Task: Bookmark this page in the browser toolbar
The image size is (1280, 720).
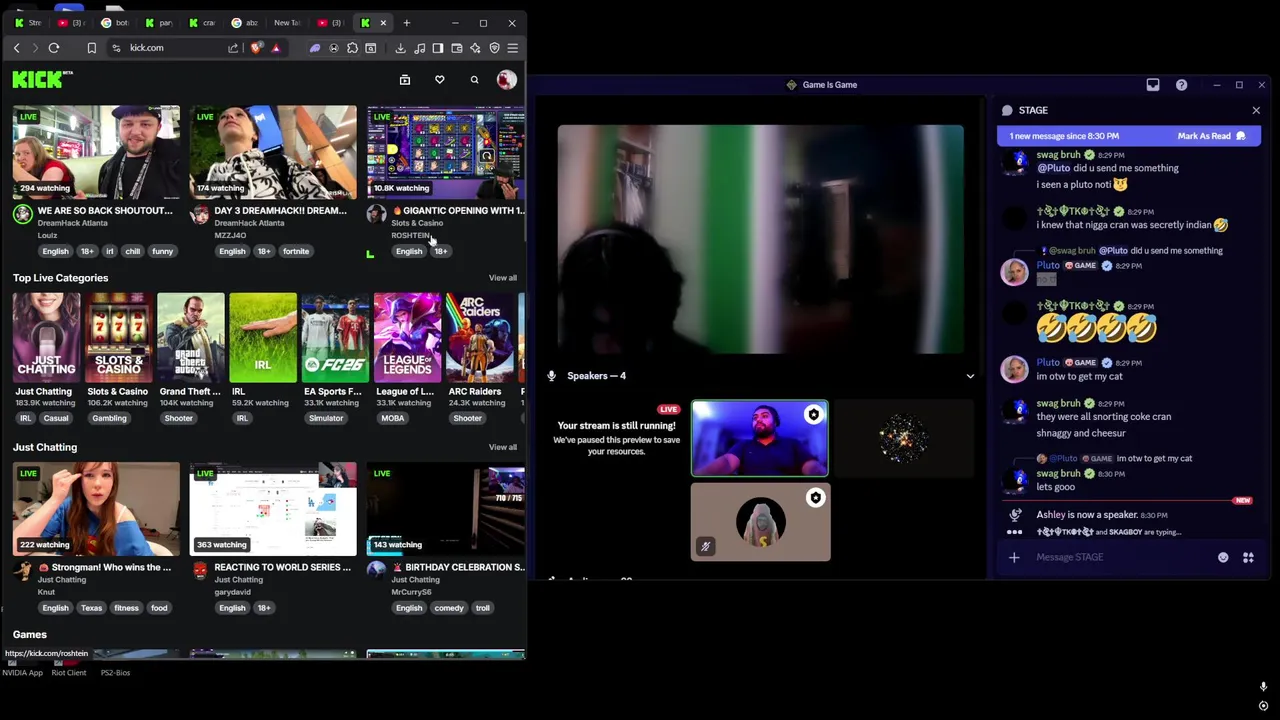Action: pyautogui.click(x=91, y=48)
